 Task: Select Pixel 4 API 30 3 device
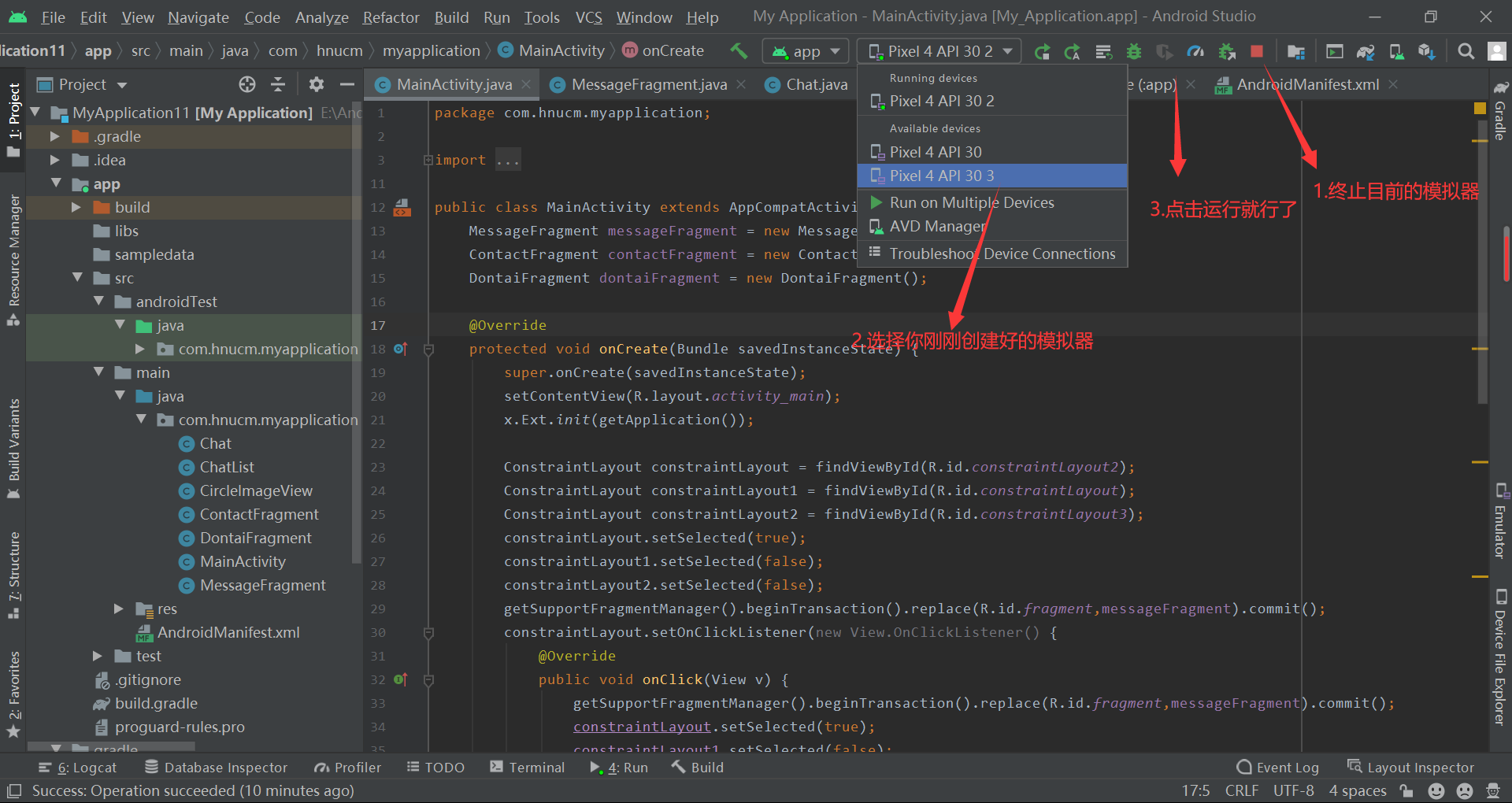click(992, 176)
